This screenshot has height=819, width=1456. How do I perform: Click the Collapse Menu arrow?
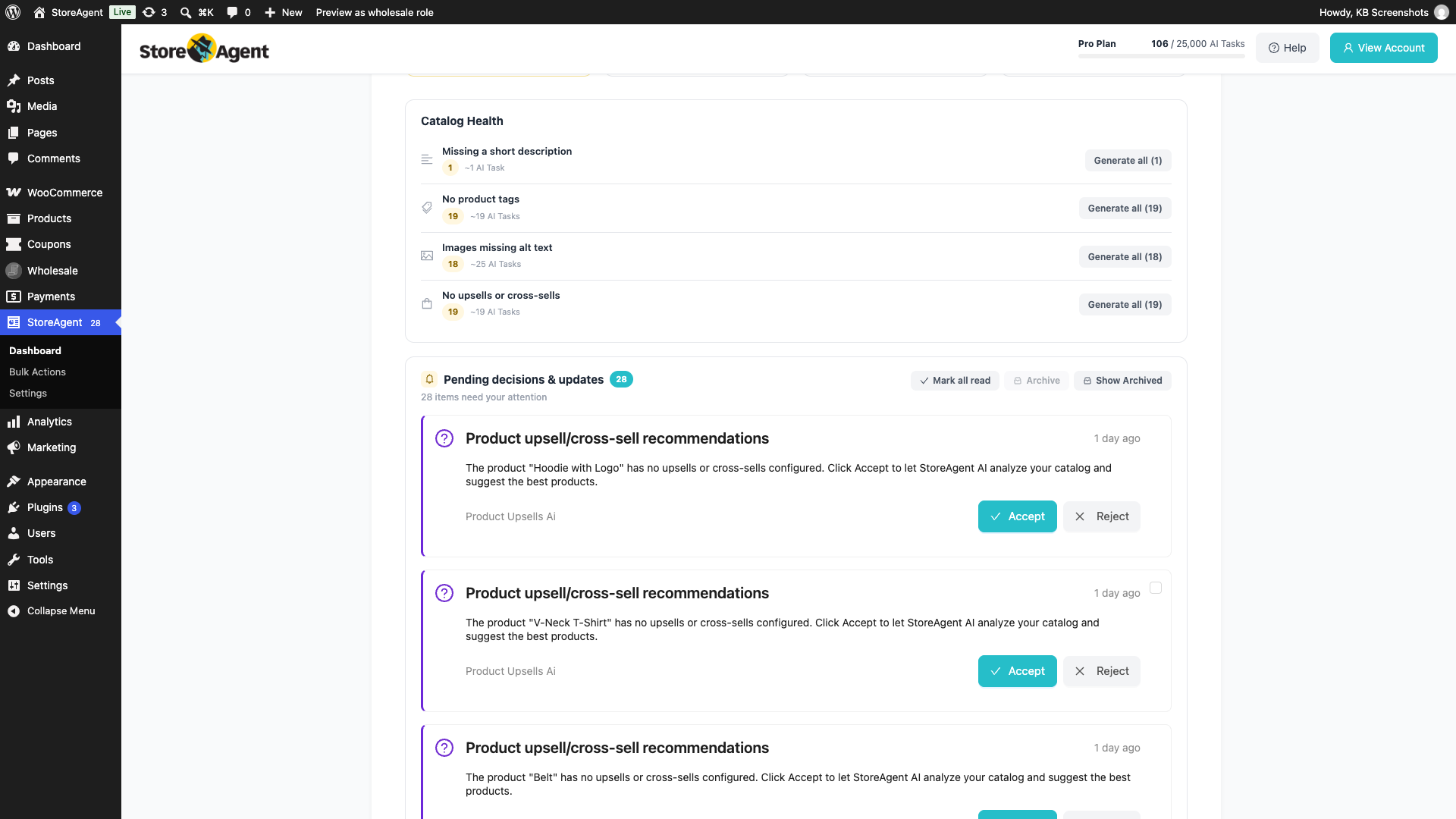click(14, 611)
